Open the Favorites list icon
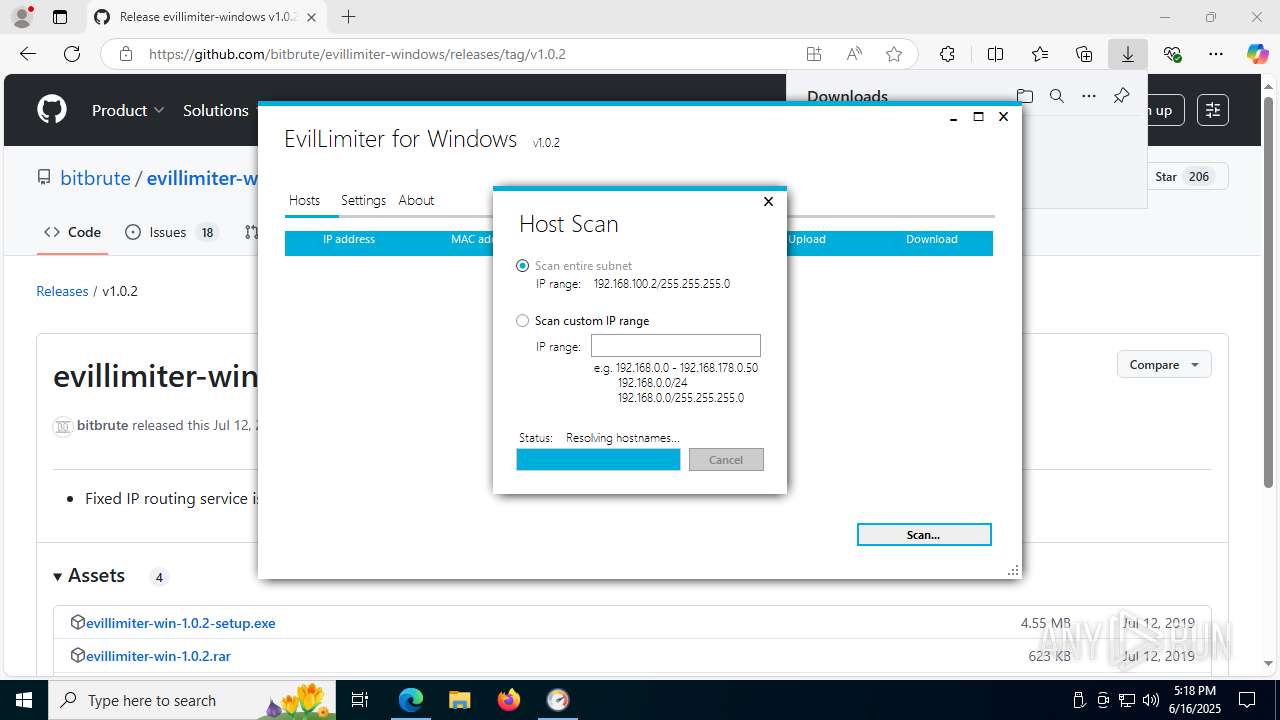Screen dimensions: 1280x720 click(1040, 54)
